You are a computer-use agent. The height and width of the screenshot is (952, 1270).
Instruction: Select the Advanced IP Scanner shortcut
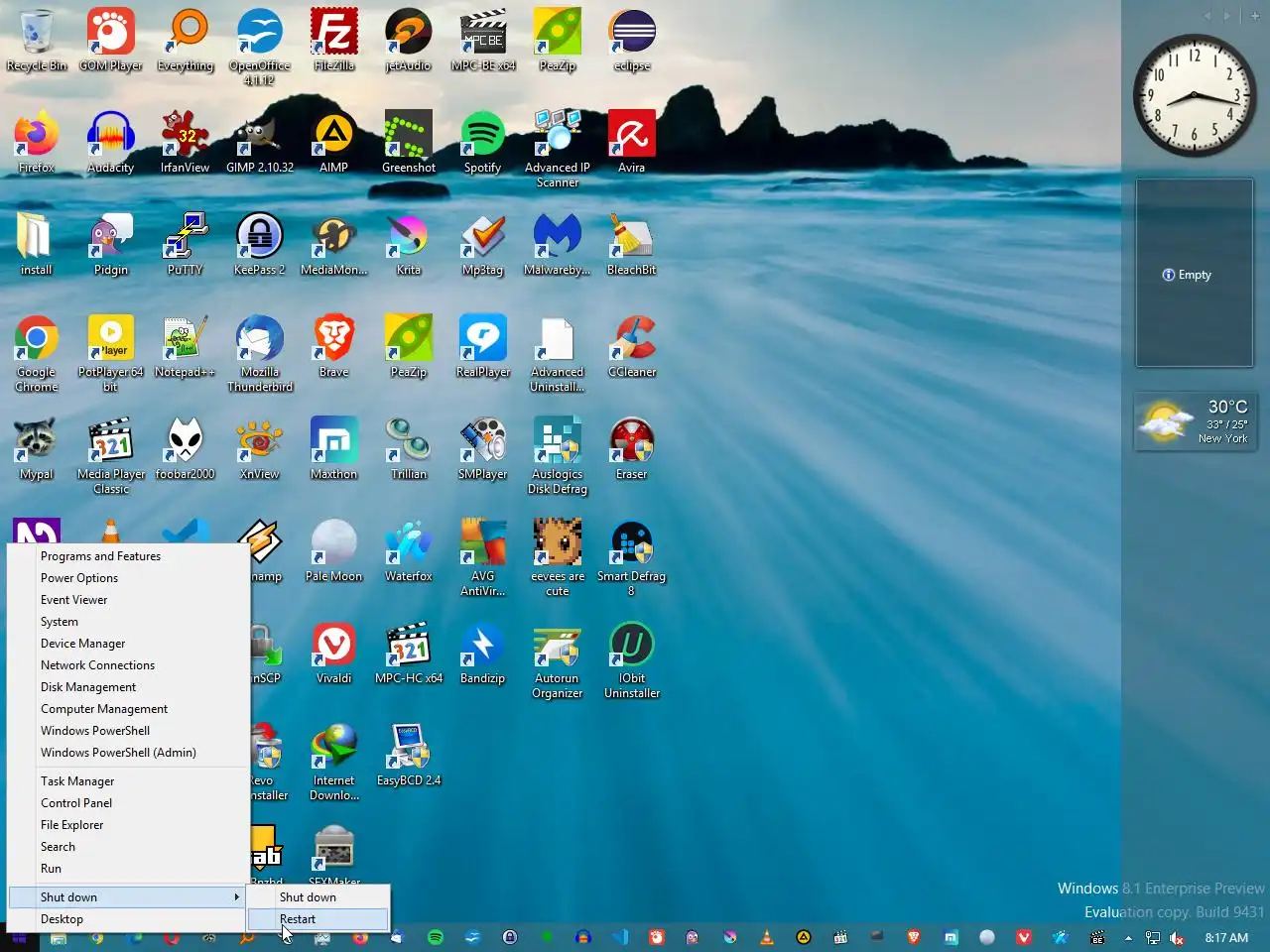click(x=558, y=149)
